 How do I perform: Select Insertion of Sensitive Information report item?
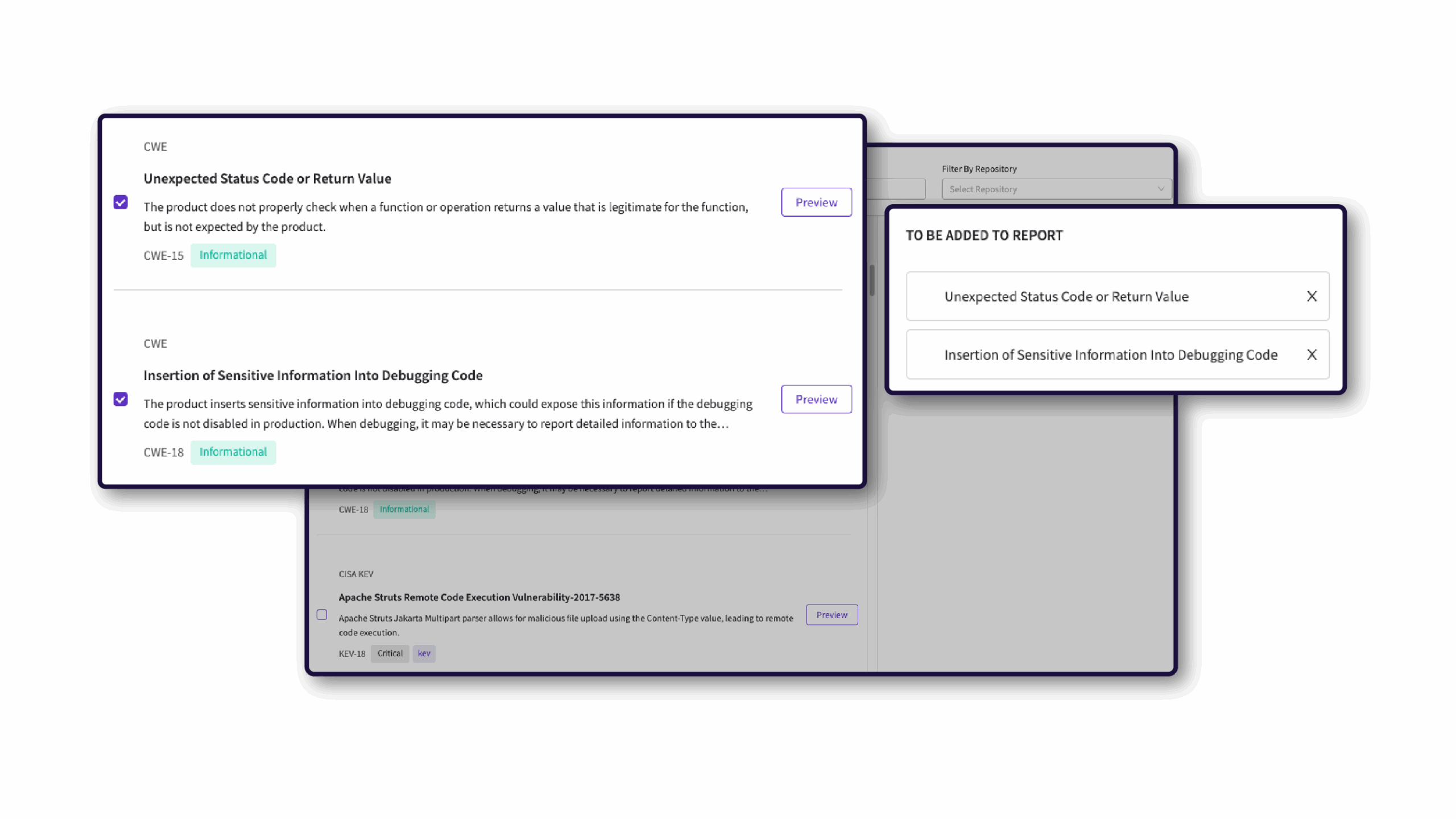pyautogui.click(x=1110, y=355)
